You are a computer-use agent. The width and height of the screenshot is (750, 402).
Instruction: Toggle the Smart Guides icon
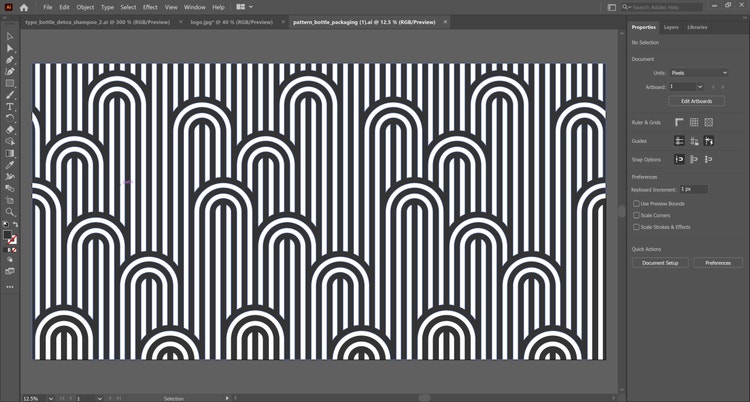click(x=709, y=141)
